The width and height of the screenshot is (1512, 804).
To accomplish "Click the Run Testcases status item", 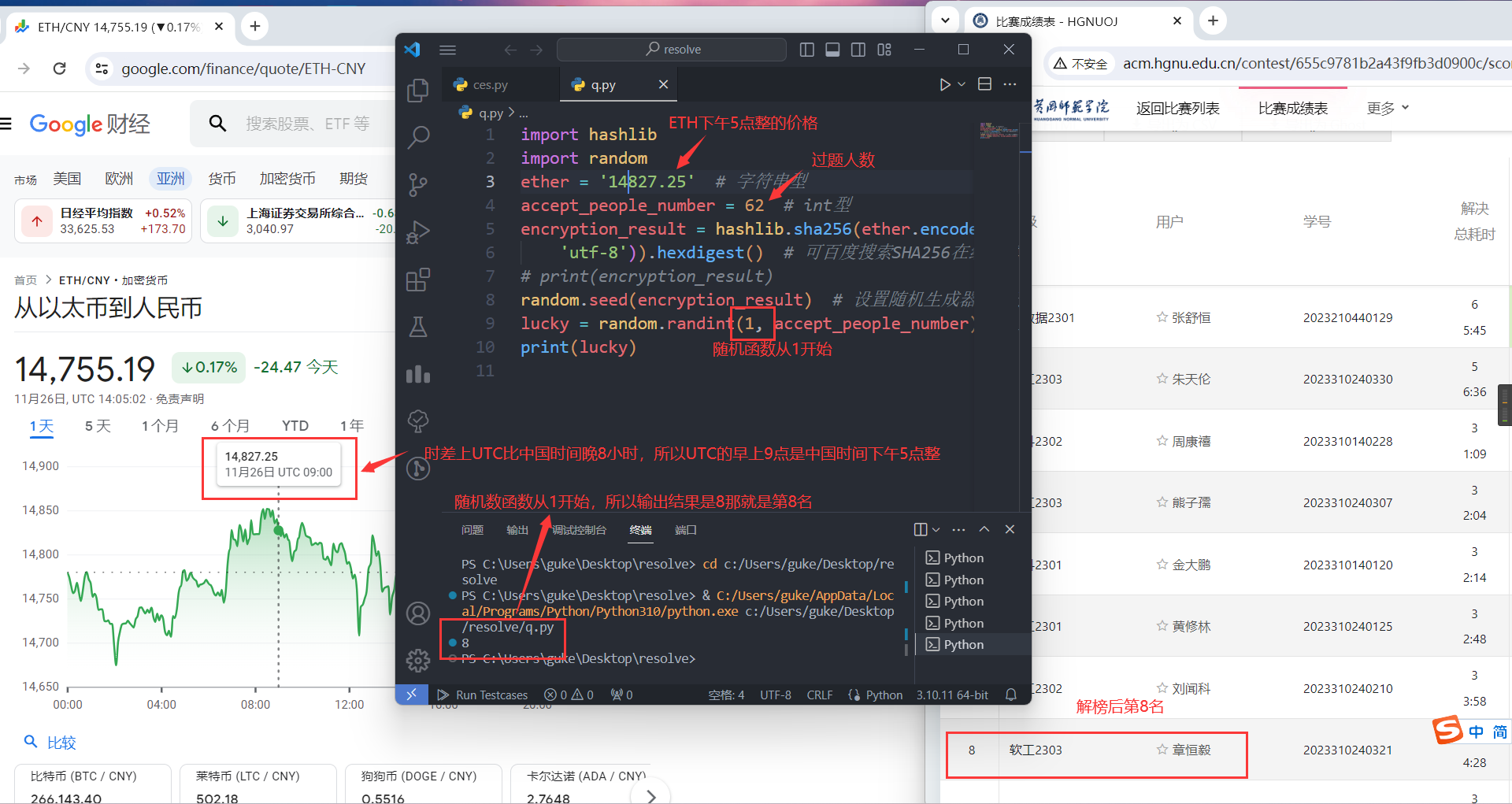I will [x=483, y=695].
